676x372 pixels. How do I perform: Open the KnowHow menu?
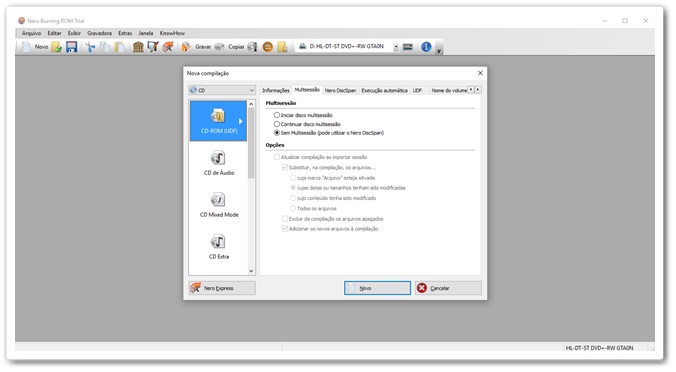[172, 33]
